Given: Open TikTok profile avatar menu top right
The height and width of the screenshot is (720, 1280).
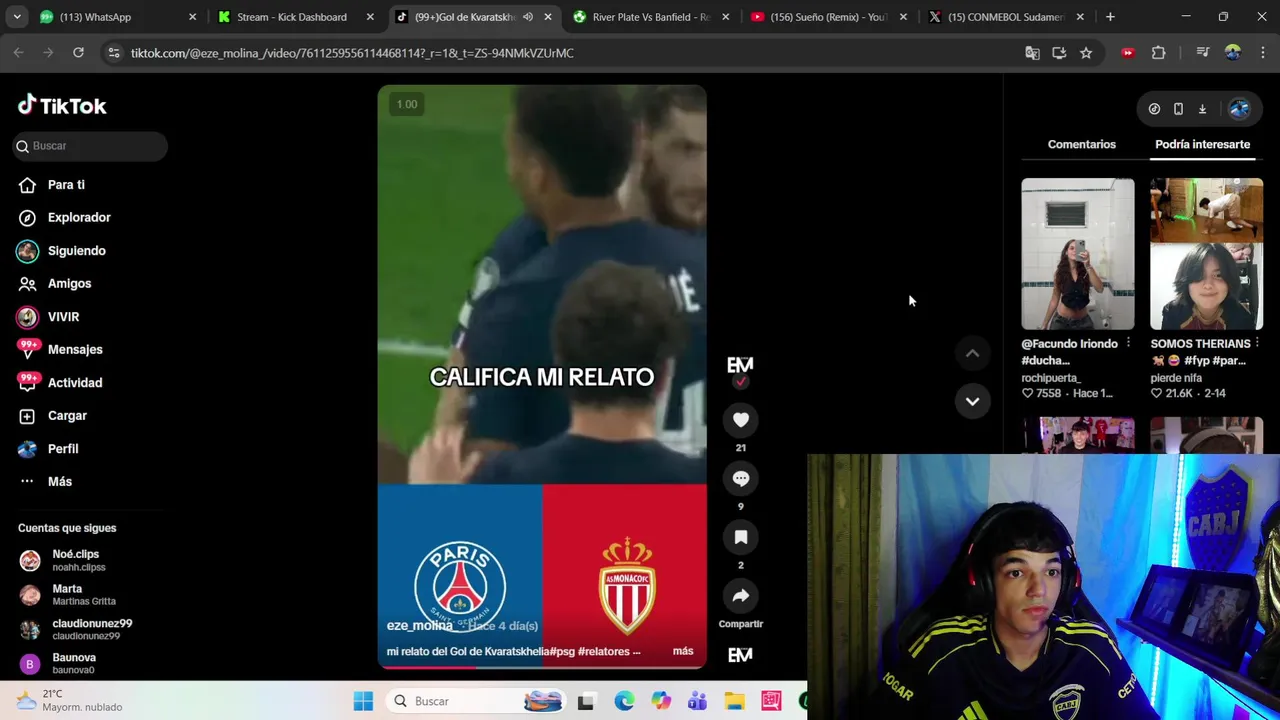Looking at the screenshot, I should [x=1239, y=109].
